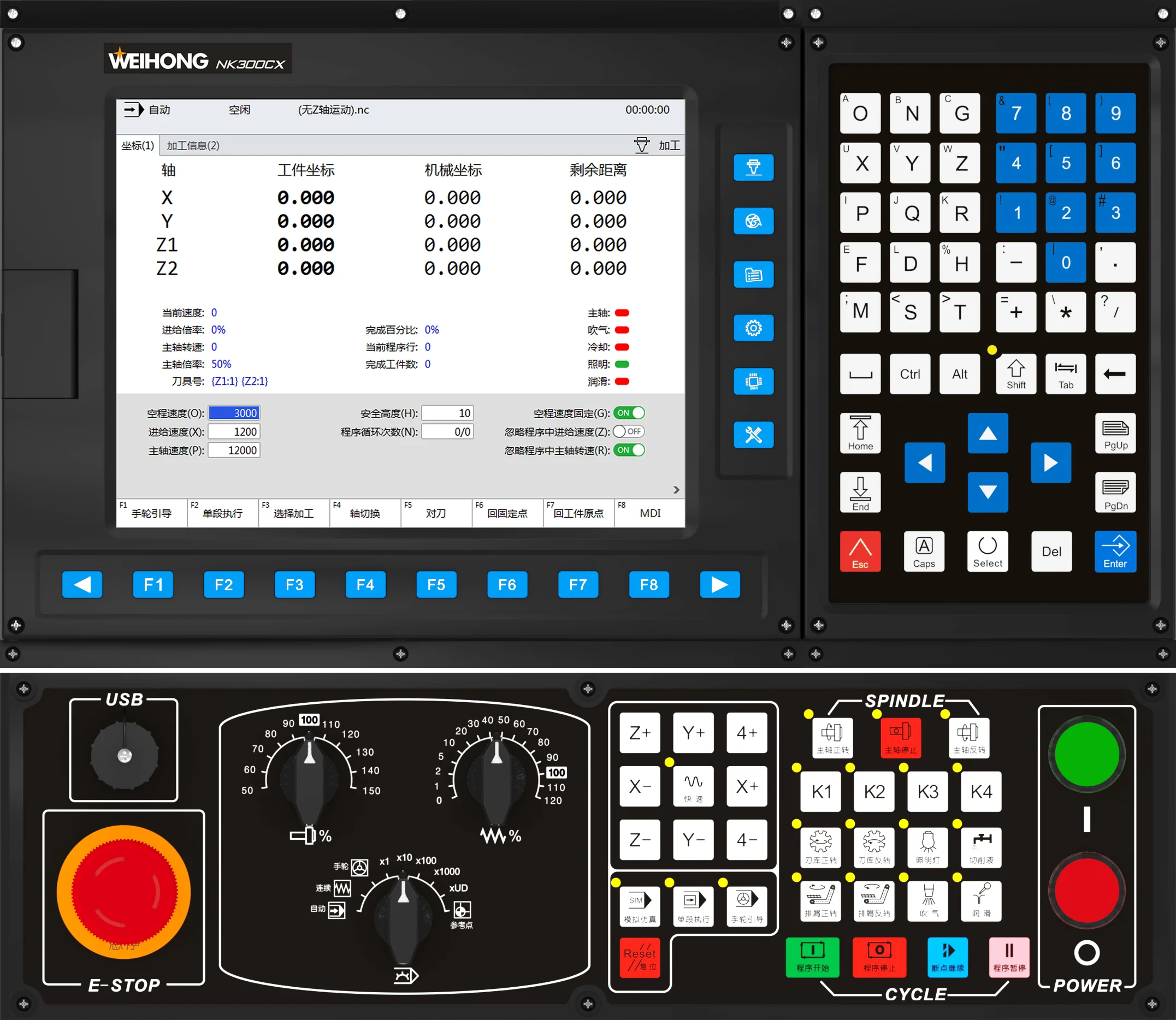Enable ignore program feedrate (Z) switch

pyautogui.click(x=629, y=431)
